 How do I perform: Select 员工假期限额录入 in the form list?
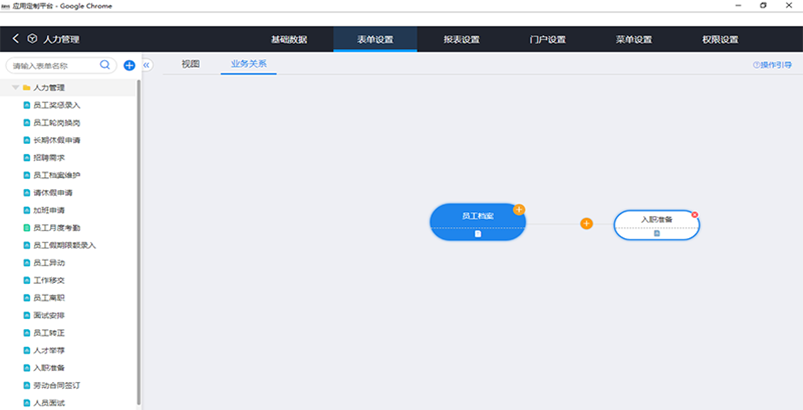[65, 245]
